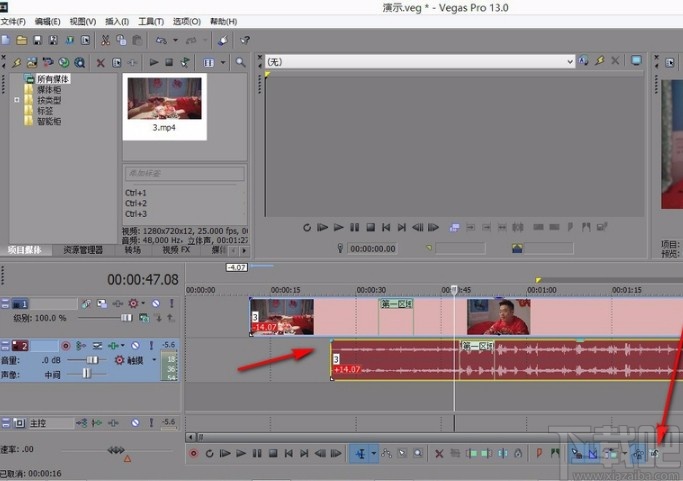Open the 触摸 automation mode dropdown
Screen dimensions: 683x481
[x=154, y=360]
